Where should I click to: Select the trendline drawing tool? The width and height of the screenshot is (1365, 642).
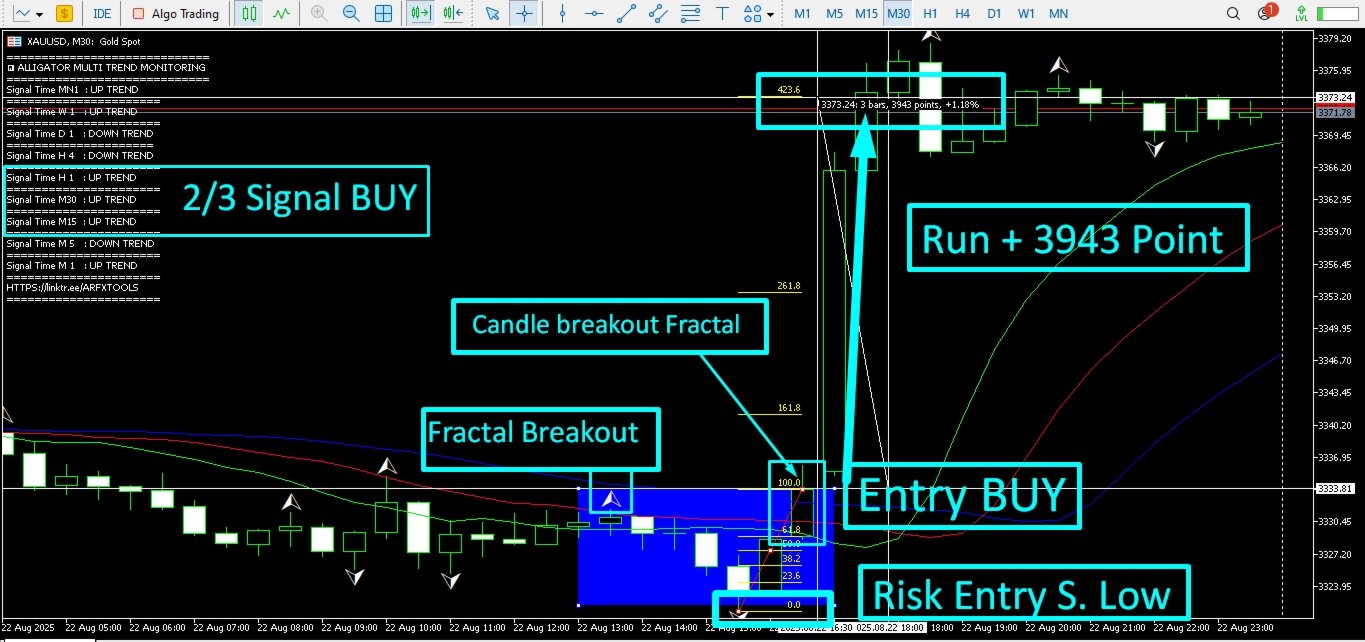[626, 14]
